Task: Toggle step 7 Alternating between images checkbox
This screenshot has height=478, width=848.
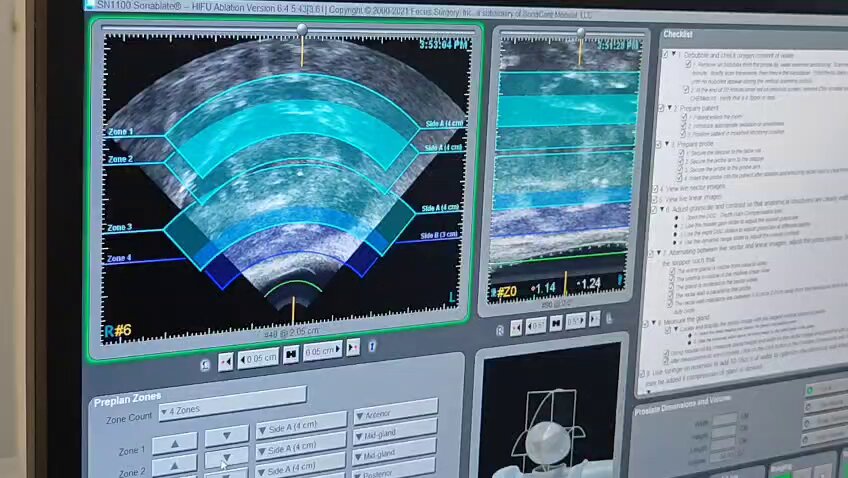Action: coord(651,254)
